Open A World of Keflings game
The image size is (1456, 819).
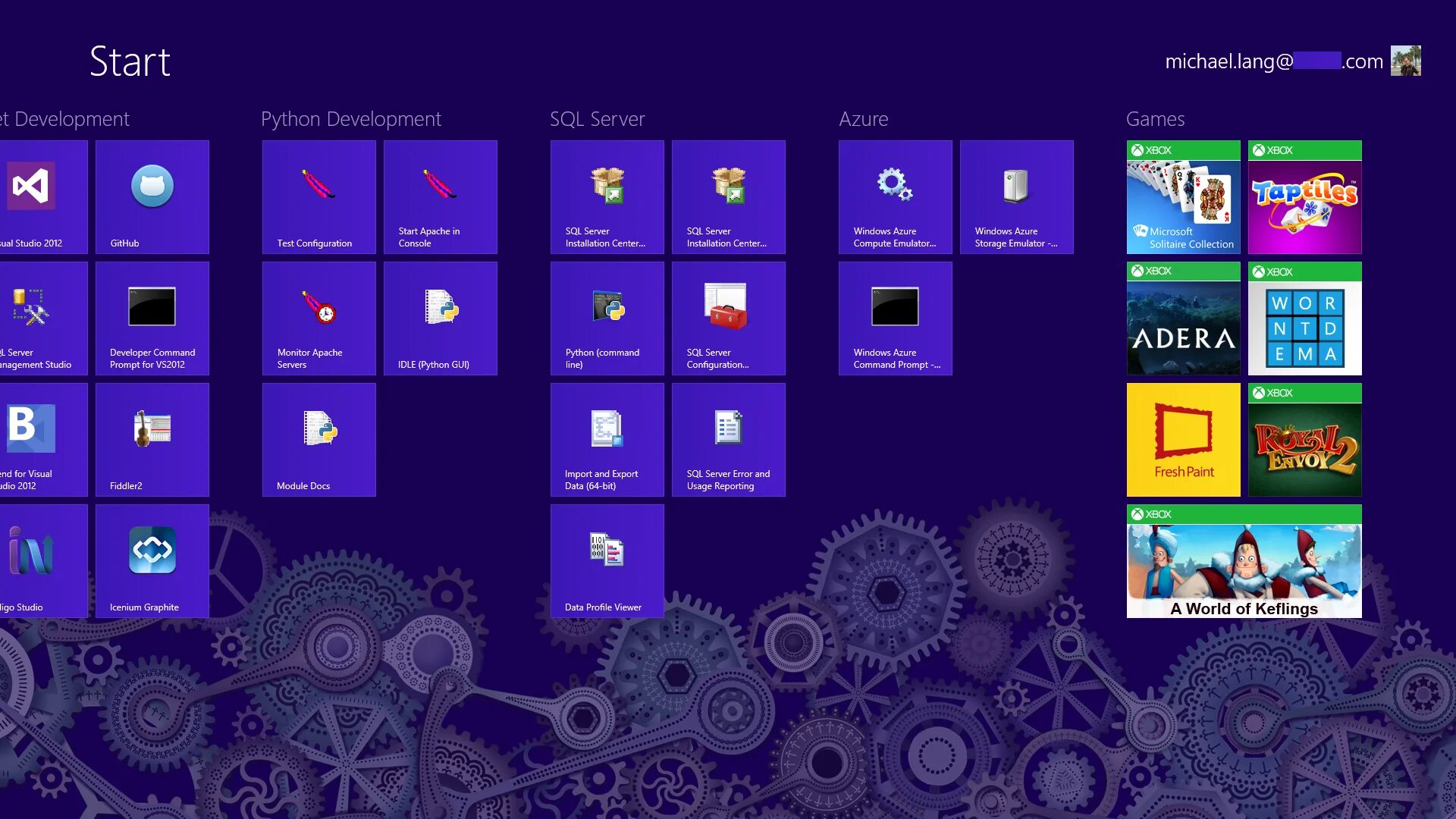[1244, 561]
